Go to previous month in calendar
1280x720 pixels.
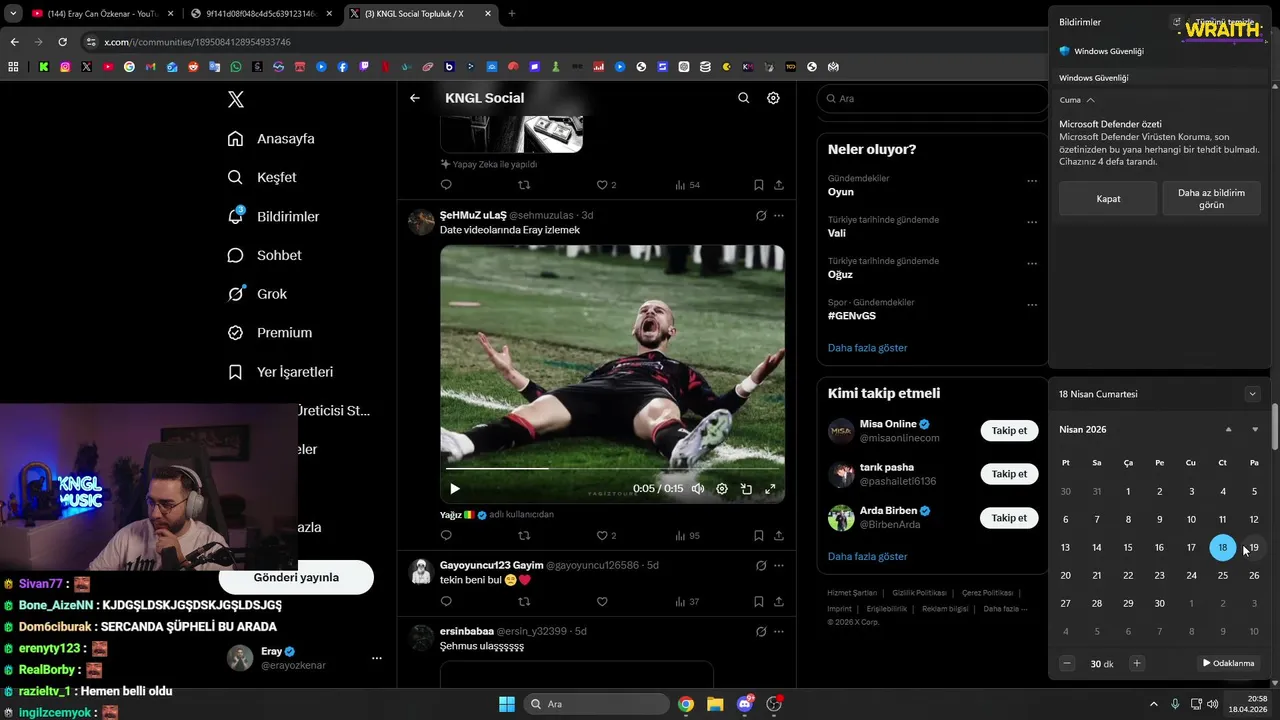point(1228,429)
